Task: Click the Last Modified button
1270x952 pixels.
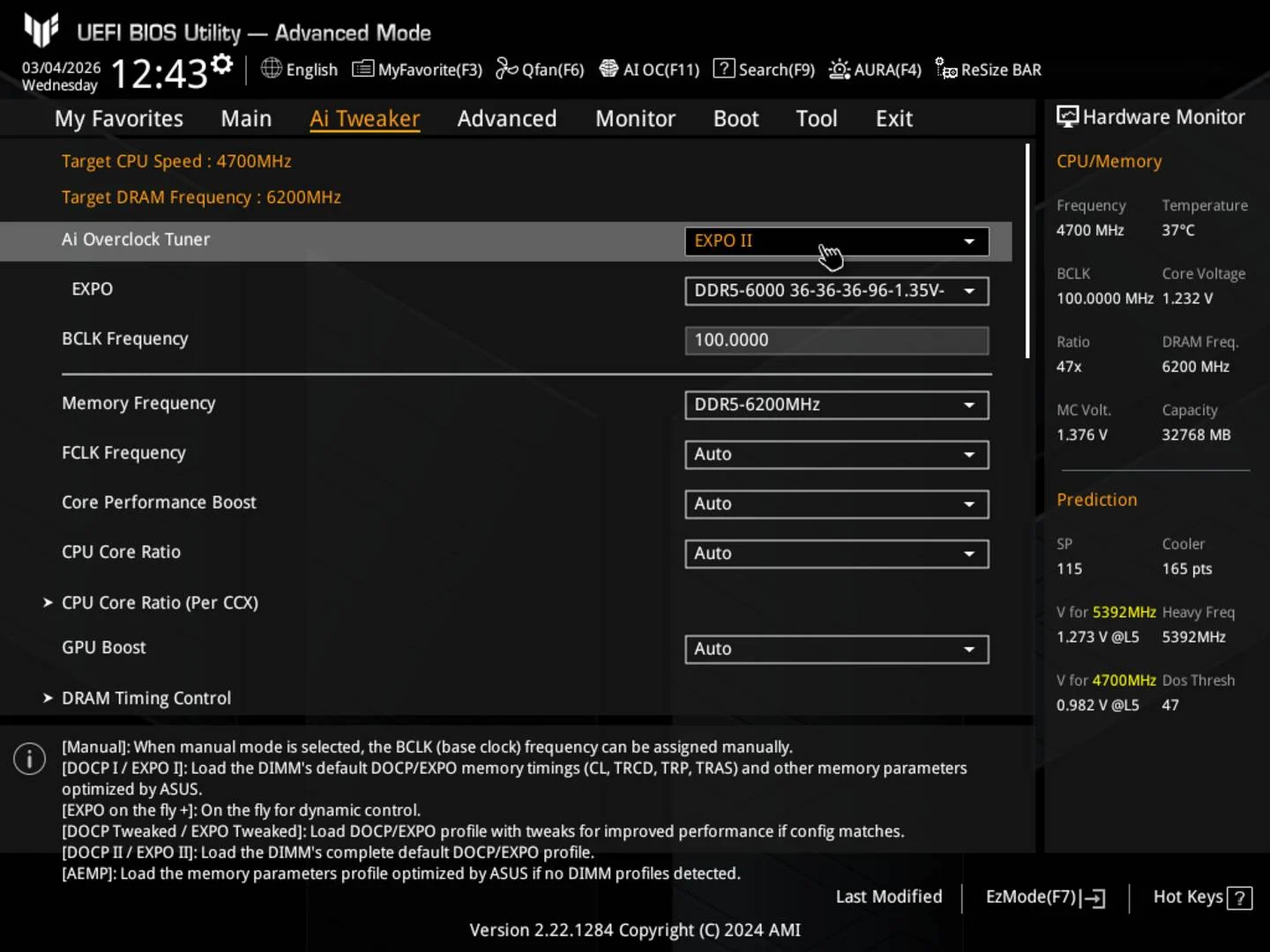Action: tap(889, 896)
